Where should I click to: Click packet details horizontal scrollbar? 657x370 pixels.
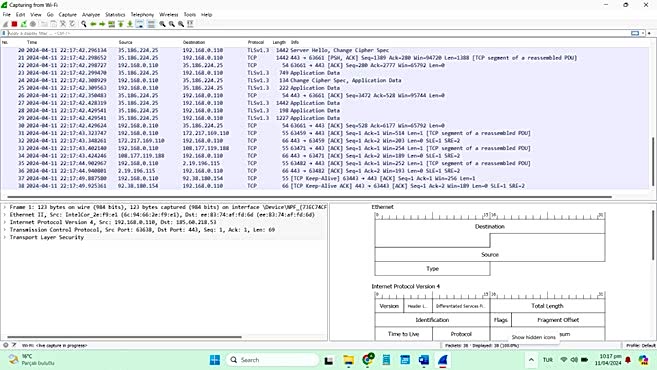coord(124,336)
